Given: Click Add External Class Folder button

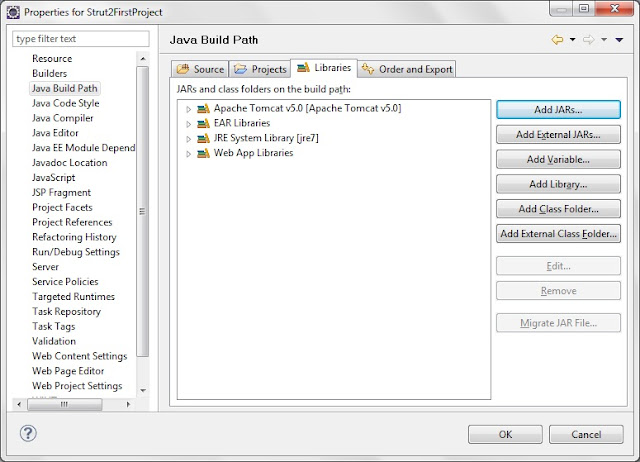Looking at the screenshot, I should [x=558, y=233].
